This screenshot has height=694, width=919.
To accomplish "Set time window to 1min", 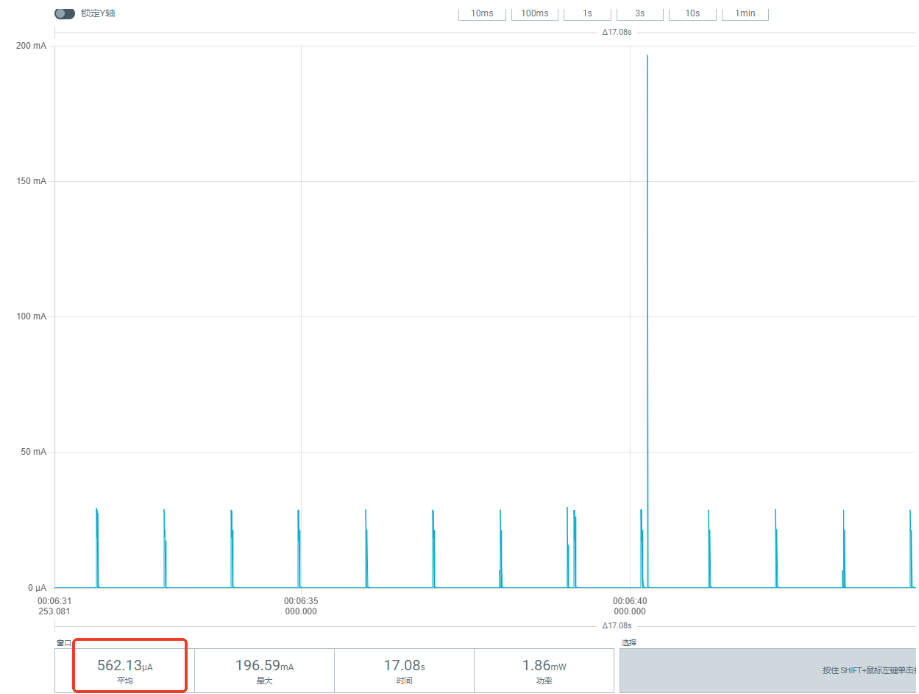I will click(745, 13).
